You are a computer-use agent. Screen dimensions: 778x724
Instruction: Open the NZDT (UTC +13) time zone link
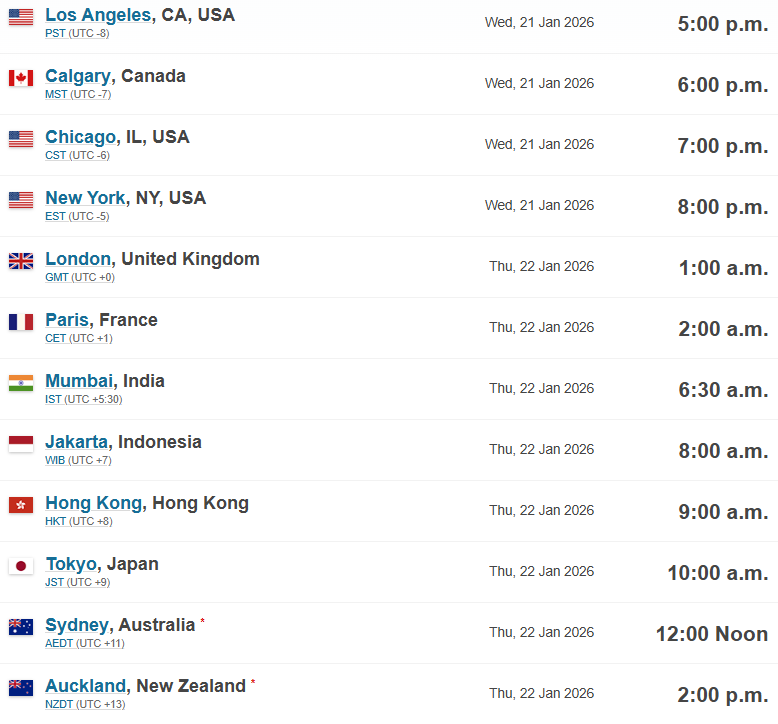pos(85,705)
